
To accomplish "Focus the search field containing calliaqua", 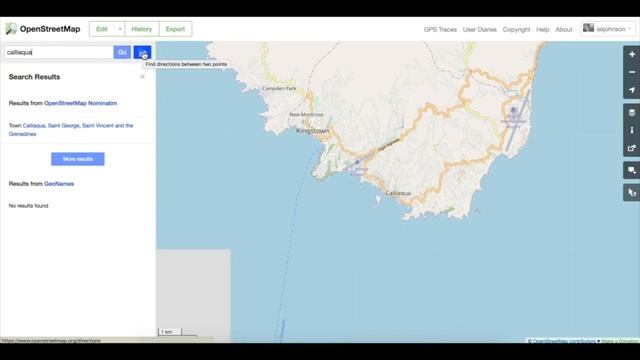I will [x=59, y=52].
